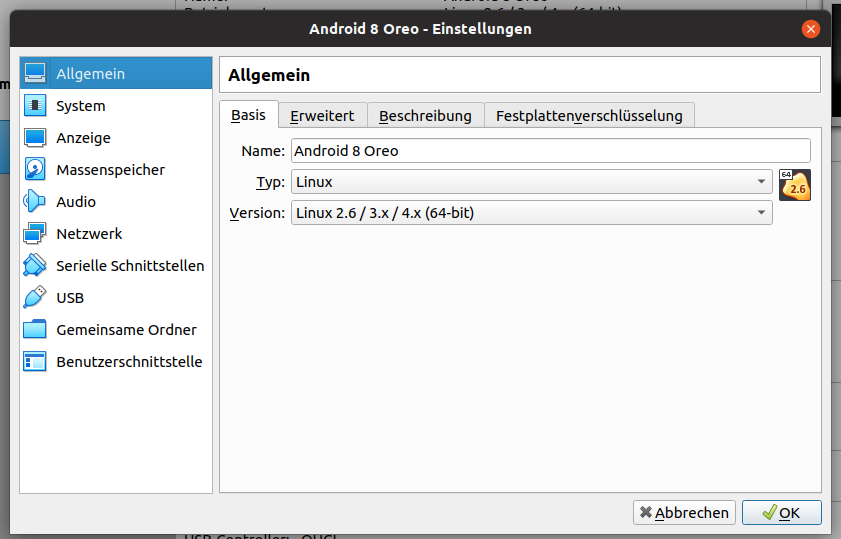The image size is (841, 539).
Task: Click the Allgemein page heading
Action: coord(269,75)
